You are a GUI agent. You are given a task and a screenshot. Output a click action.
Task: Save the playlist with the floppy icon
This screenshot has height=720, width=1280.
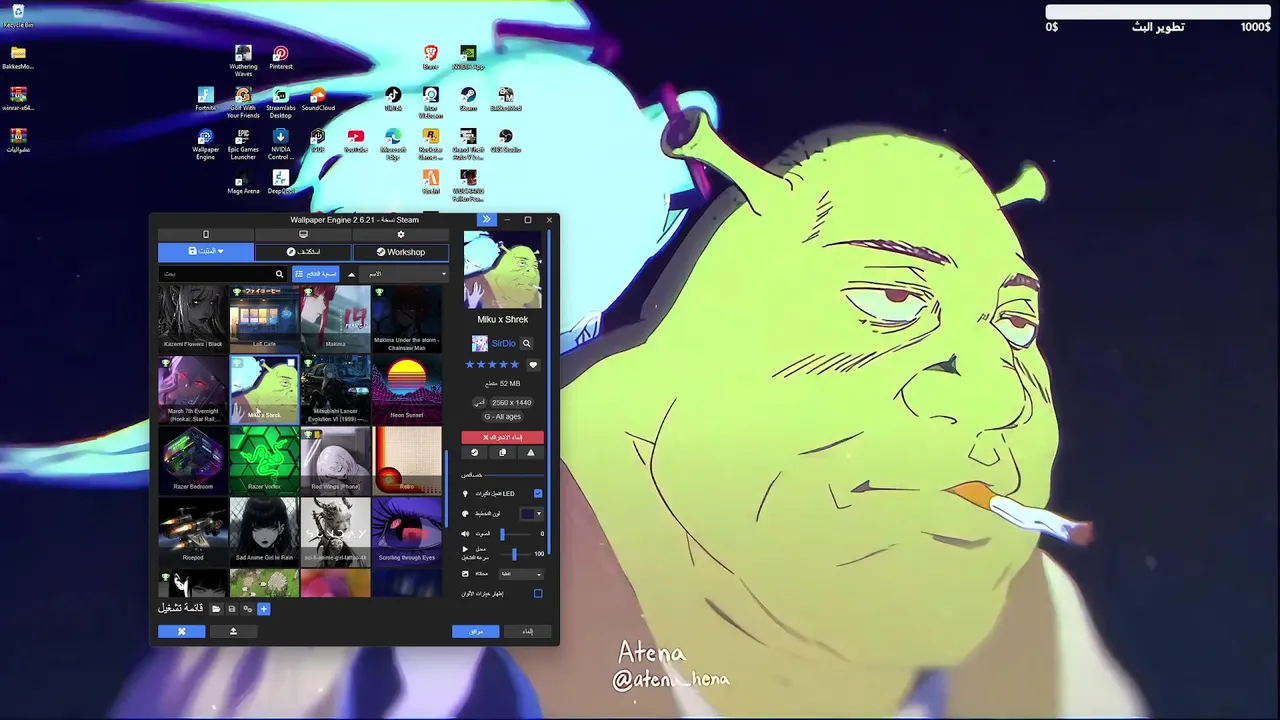coord(231,609)
